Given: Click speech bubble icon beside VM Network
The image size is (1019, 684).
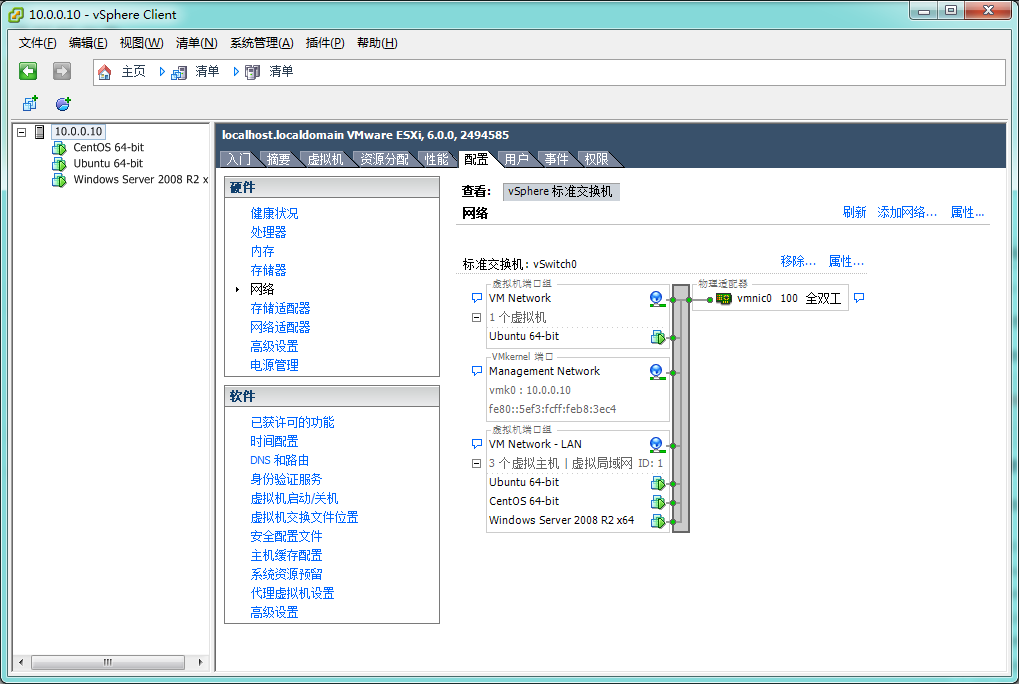Looking at the screenshot, I should tap(476, 298).
